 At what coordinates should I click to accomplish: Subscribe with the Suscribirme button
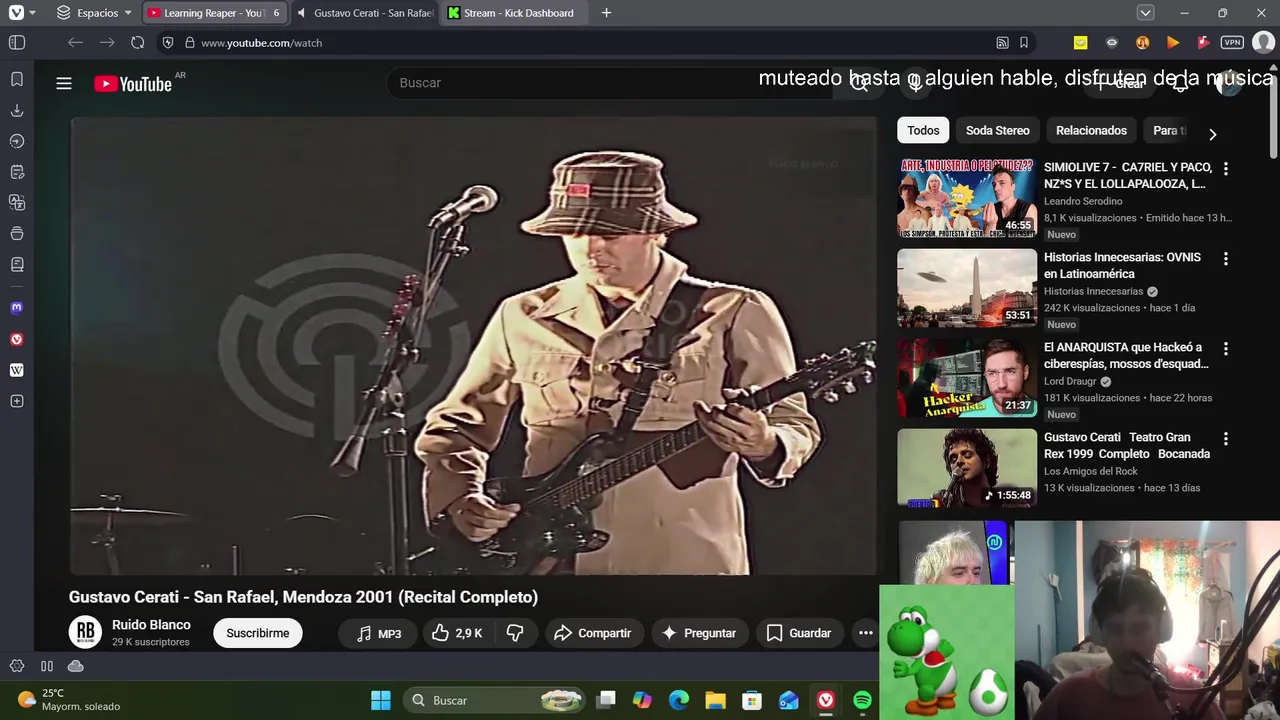[x=257, y=633]
